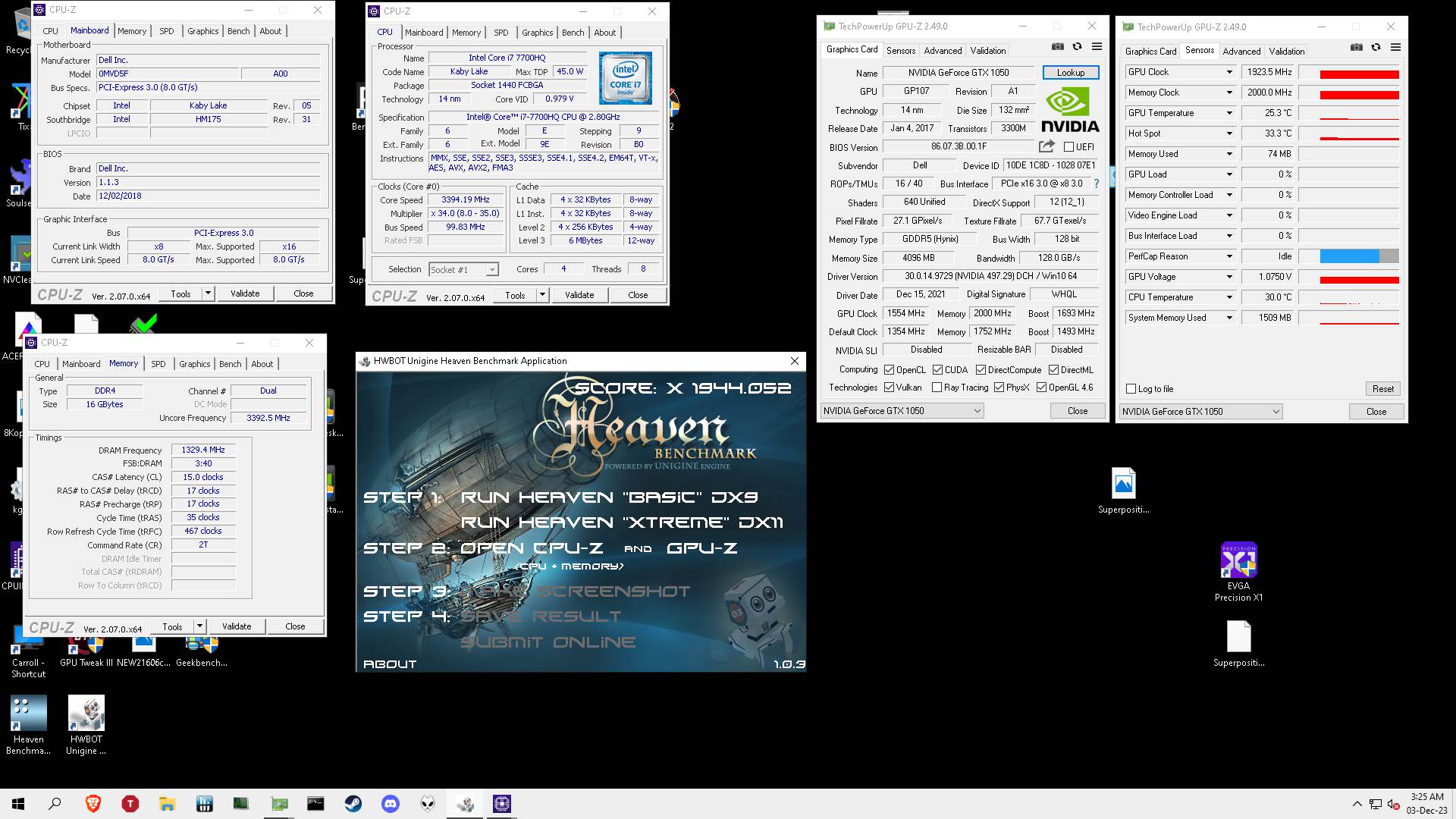
Task: Open the hamburger menu in GPU-Z Graphics Card window
Action: 1097,47
